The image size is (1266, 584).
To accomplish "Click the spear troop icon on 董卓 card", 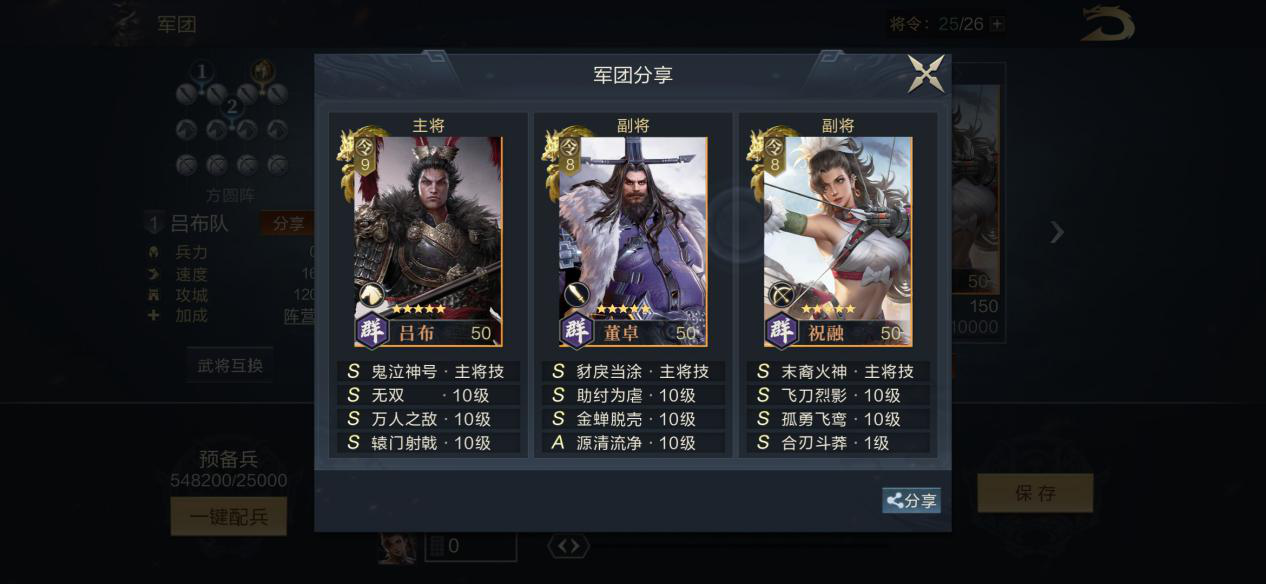I will 576,295.
